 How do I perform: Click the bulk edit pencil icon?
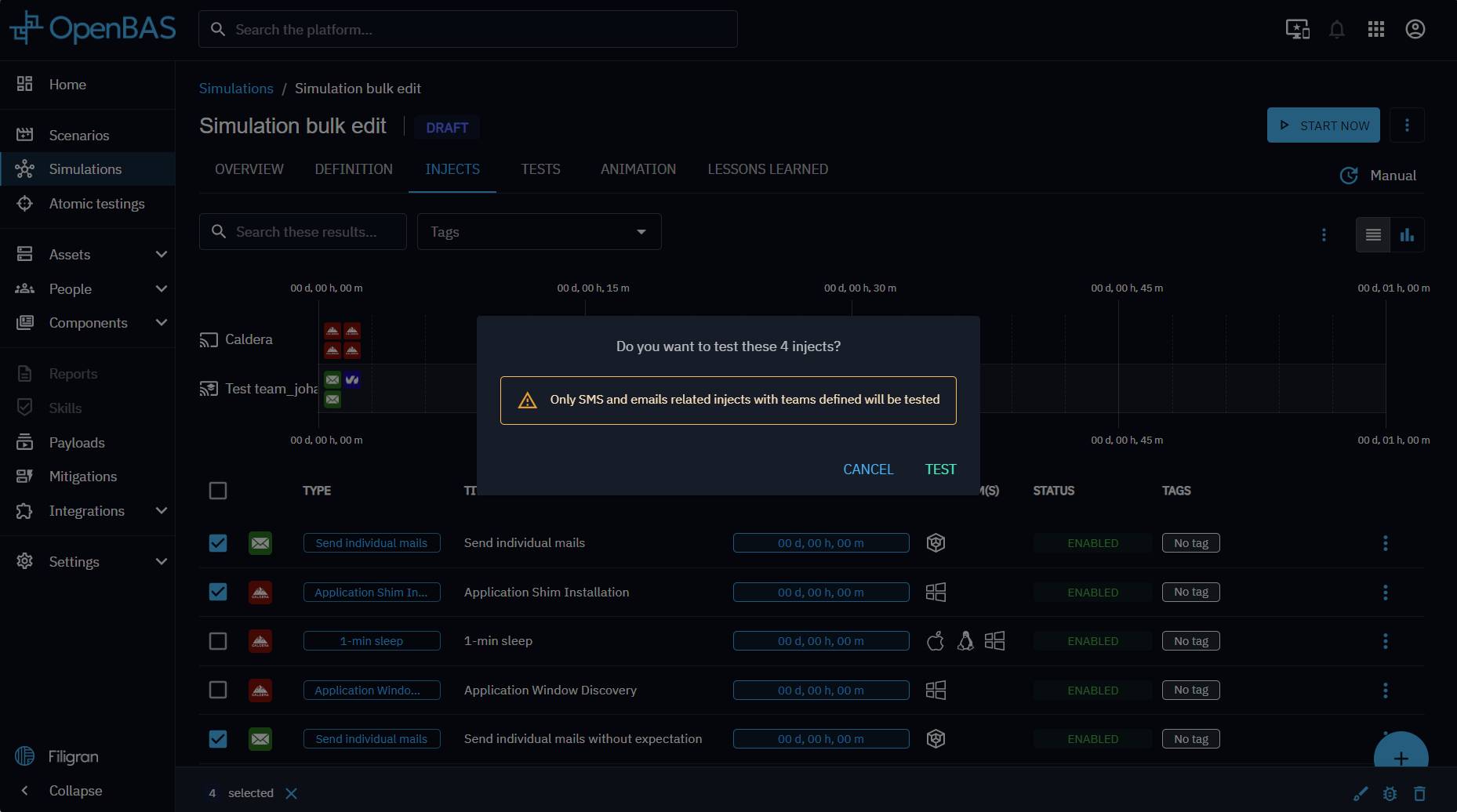(x=1361, y=794)
